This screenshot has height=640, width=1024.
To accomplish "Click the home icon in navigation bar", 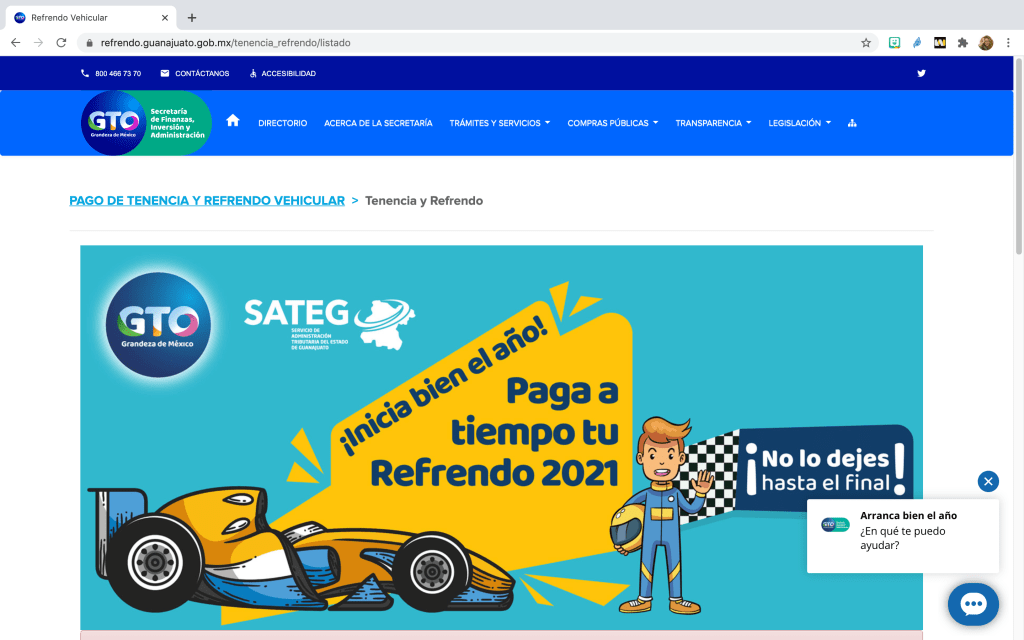I will (x=233, y=121).
